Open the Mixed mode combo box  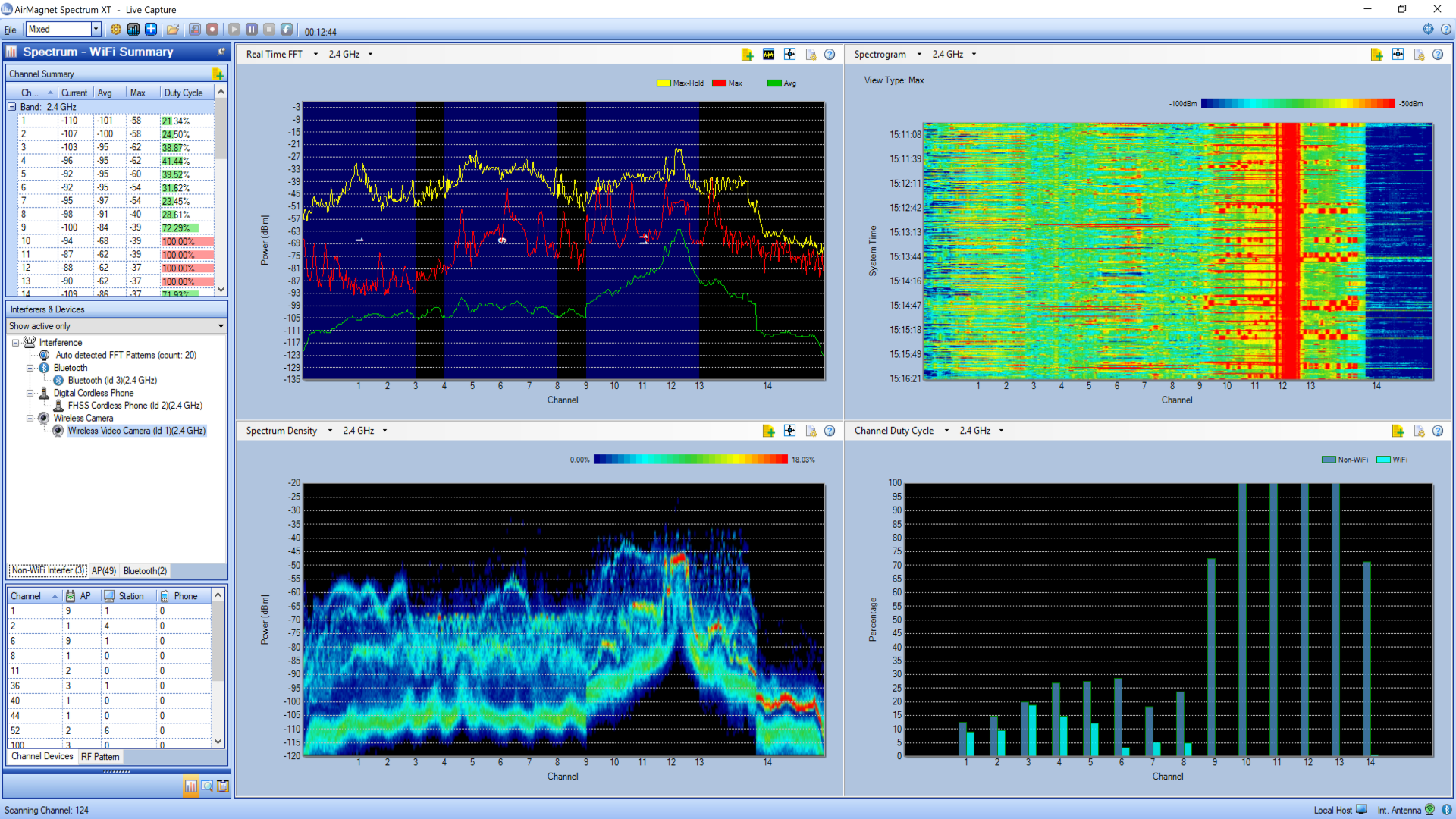96,30
